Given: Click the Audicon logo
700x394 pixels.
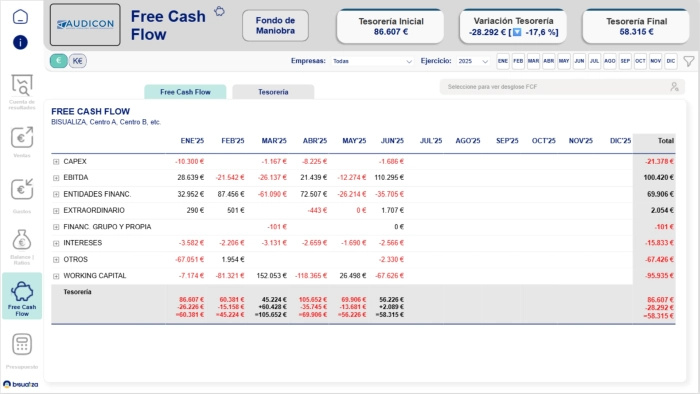Looking at the screenshot, I should 85,25.
